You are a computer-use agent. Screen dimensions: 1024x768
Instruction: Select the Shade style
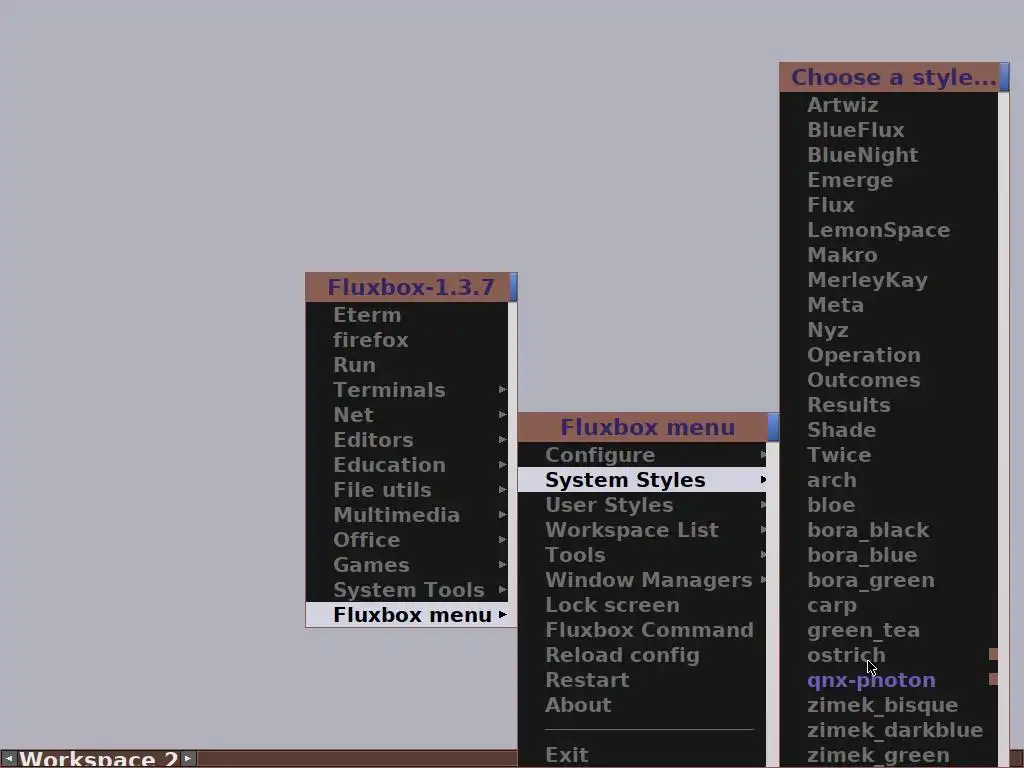click(x=889, y=430)
